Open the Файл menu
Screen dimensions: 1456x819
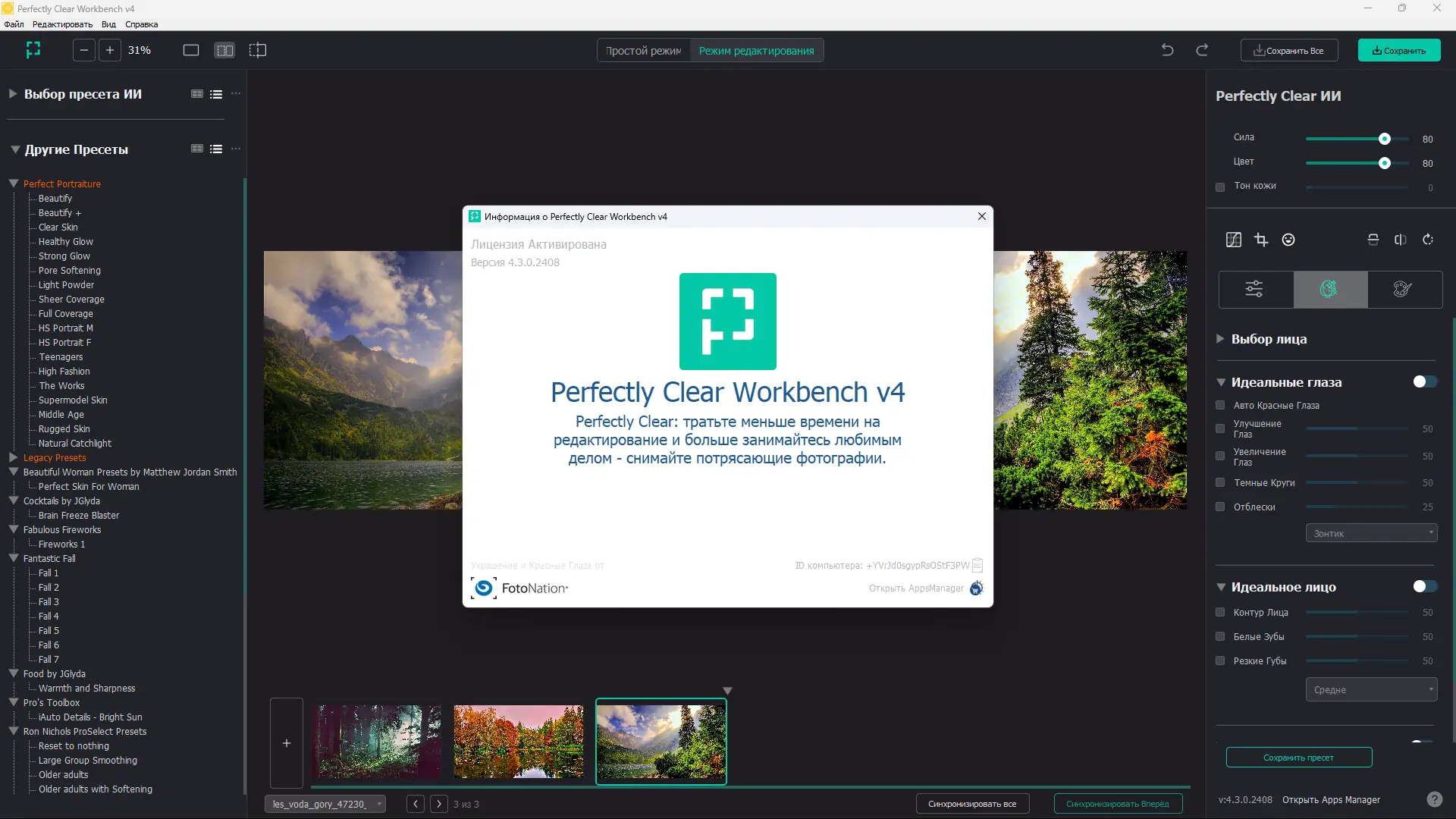(13, 24)
